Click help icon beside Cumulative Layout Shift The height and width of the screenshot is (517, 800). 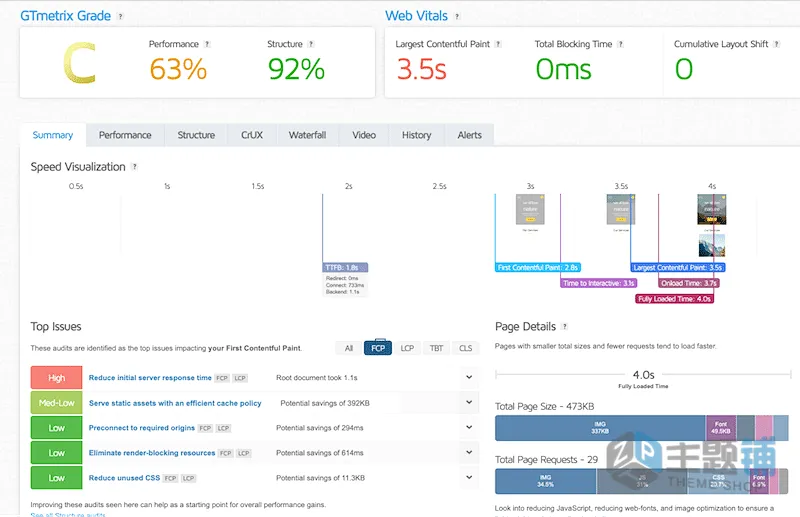click(x=776, y=44)
